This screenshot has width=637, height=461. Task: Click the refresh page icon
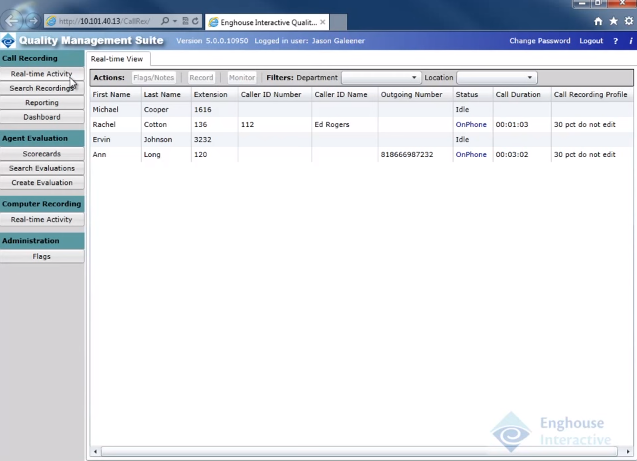pyautogui.click(x=195, y=21)
